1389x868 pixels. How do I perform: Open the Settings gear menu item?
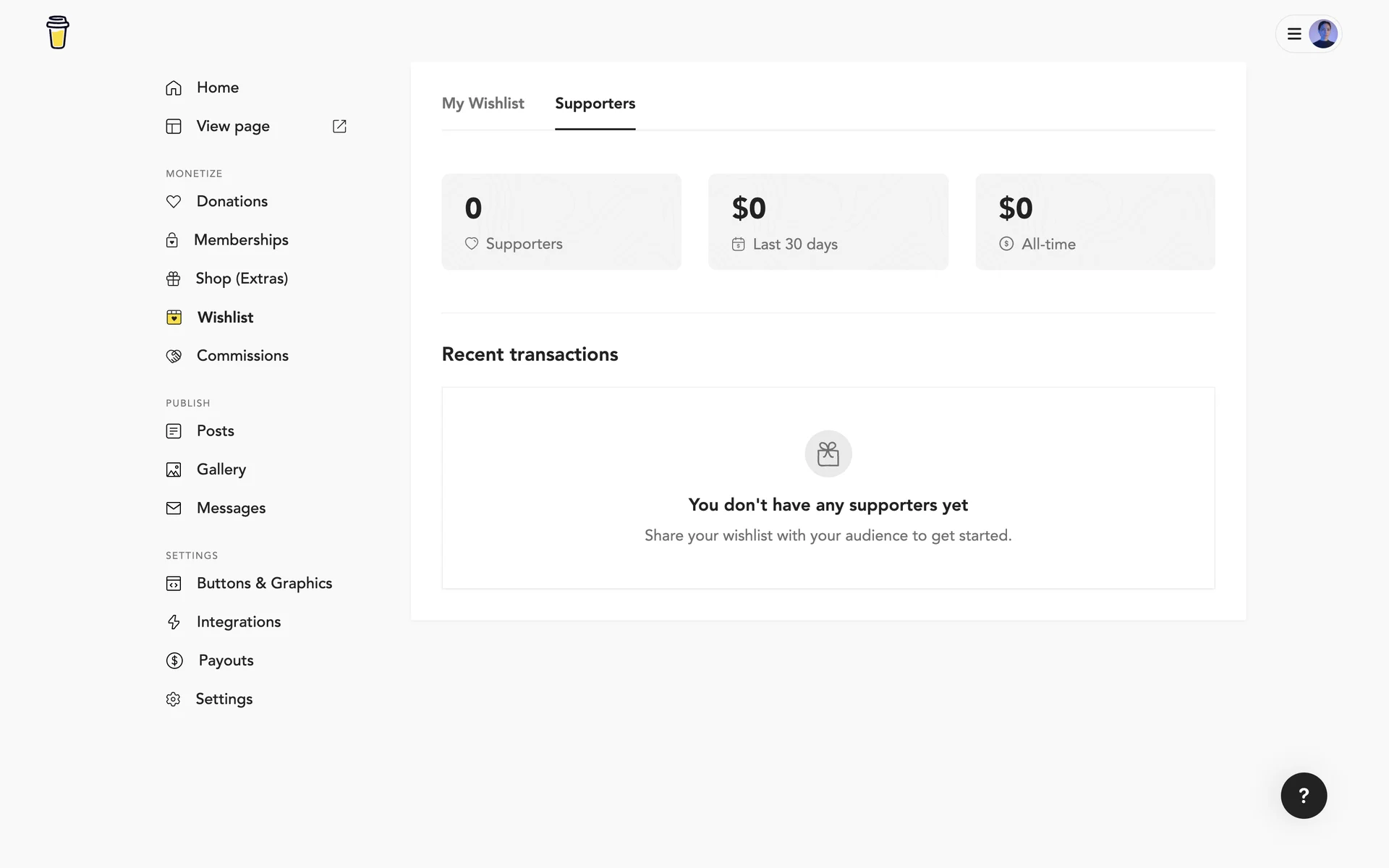(224, 699)
